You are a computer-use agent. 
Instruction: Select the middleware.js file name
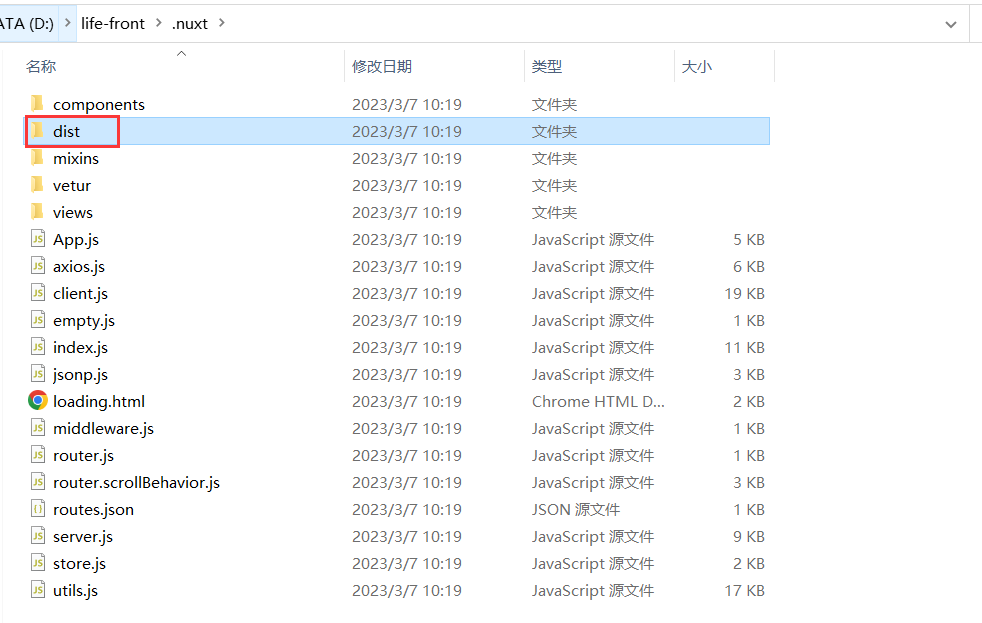(103, 428)
